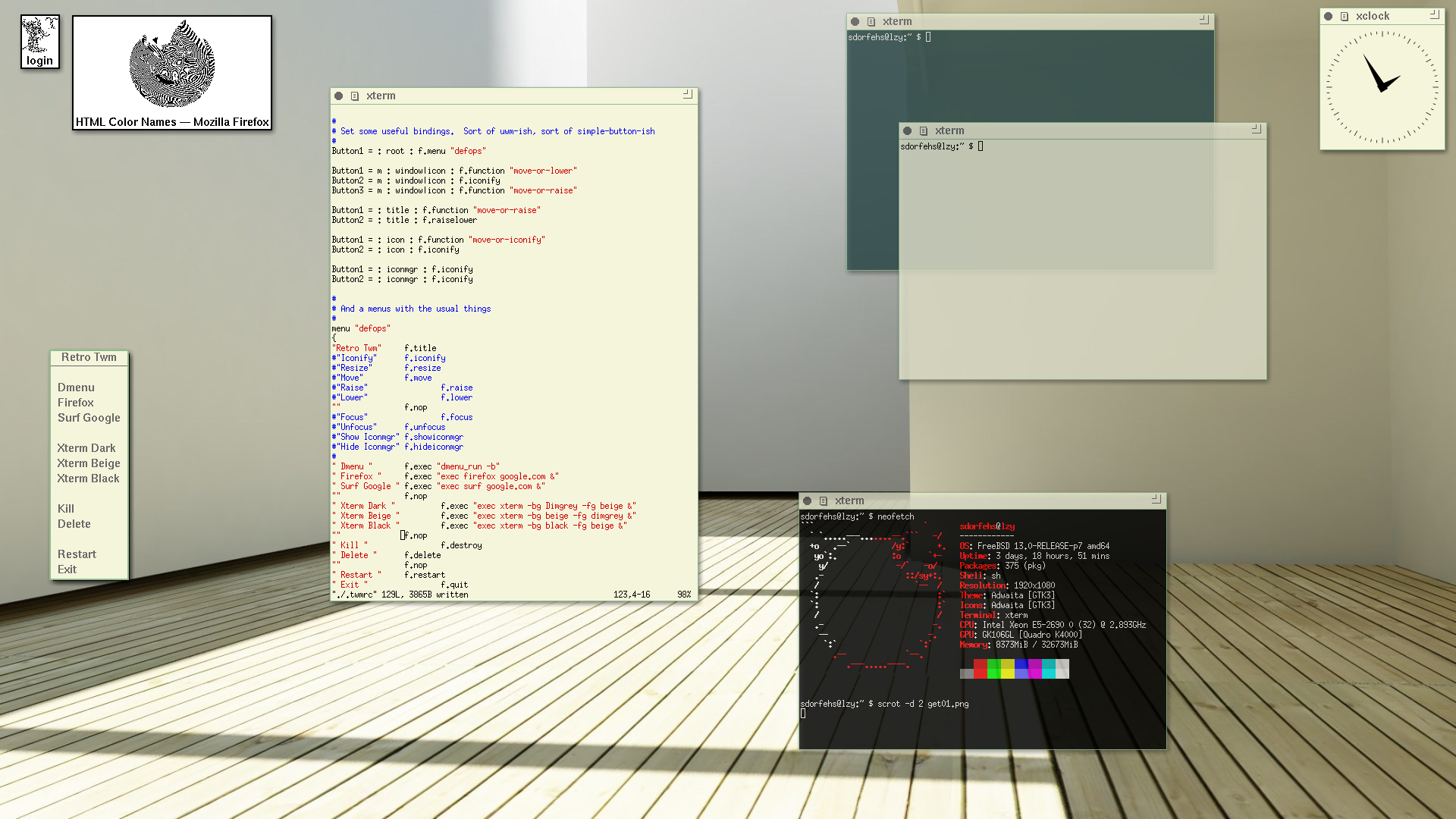Click Restart in the Retro Twm menu
Screen dimensions: 1456x819
coord(77,554)
